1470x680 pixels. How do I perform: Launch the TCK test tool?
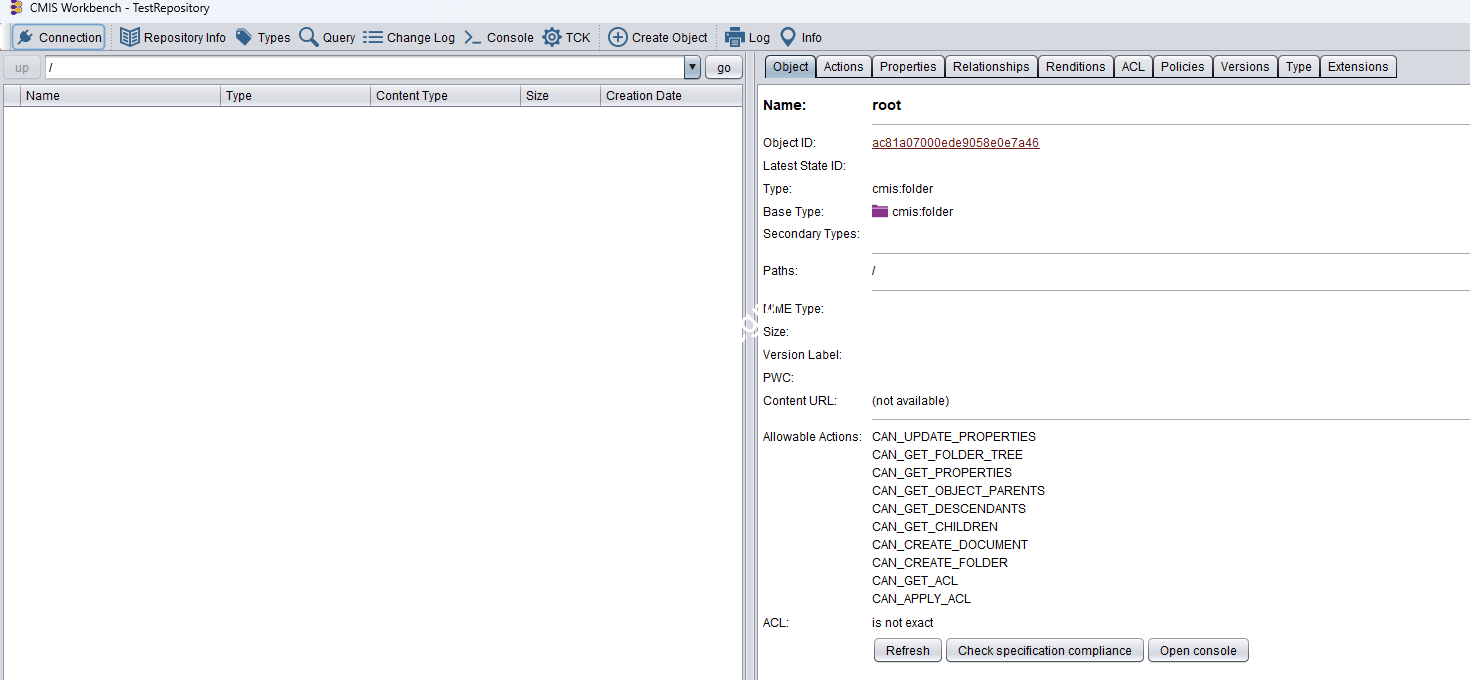coord(567,36)
